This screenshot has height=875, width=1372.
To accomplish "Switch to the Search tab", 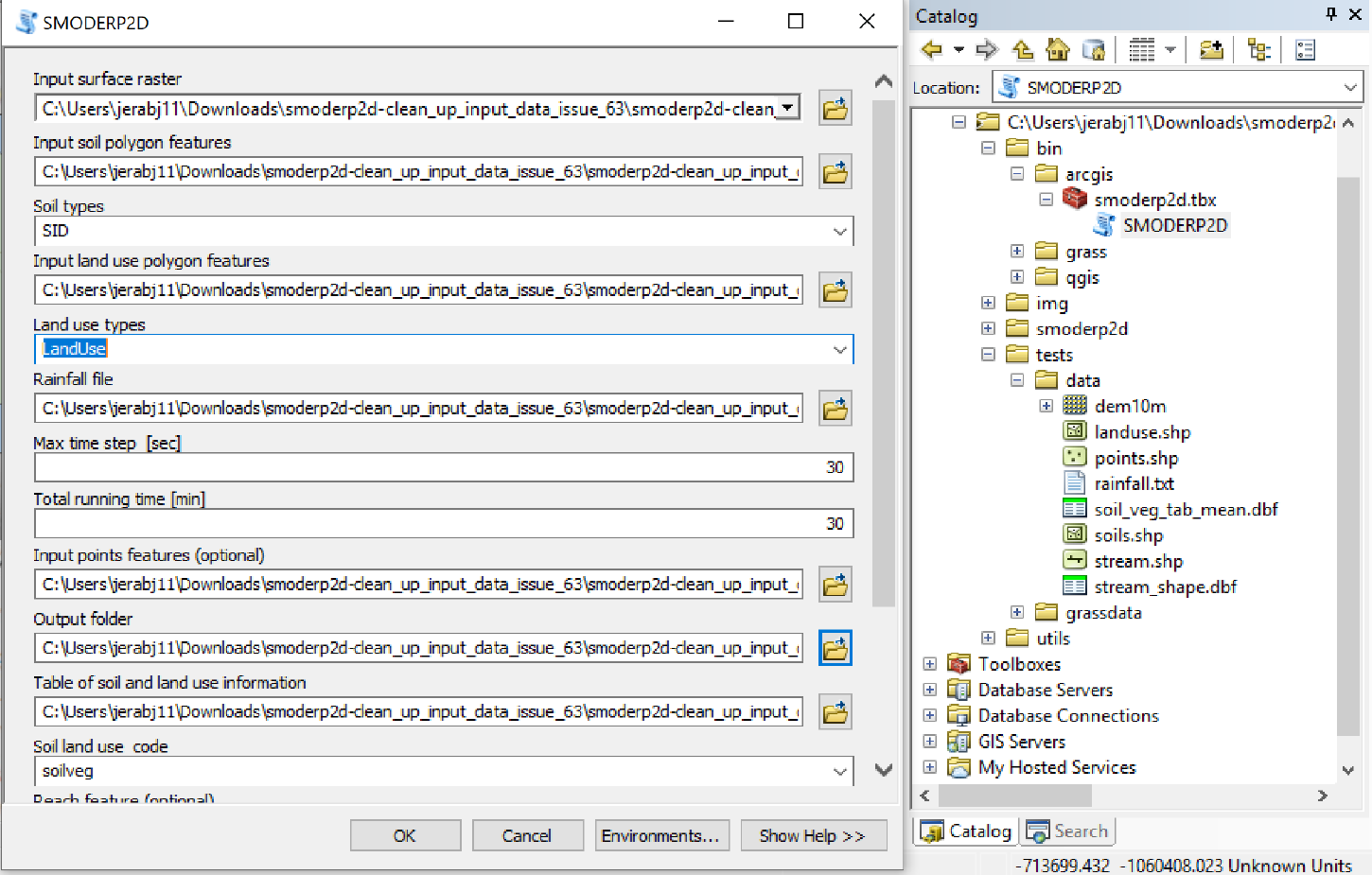I will 1068,831.
